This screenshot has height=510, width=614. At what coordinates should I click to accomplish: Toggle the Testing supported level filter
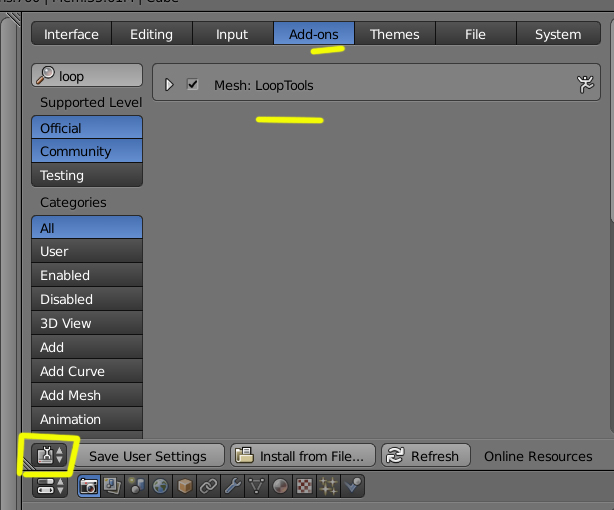pos(87,175)
